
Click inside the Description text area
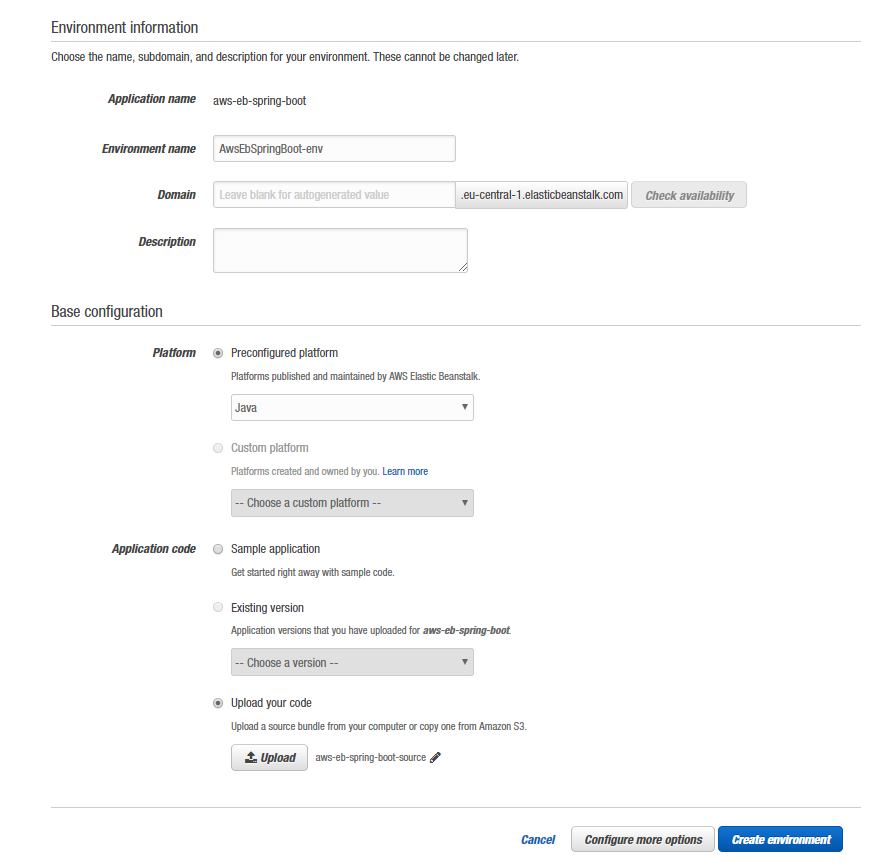(x=340, y=251)
